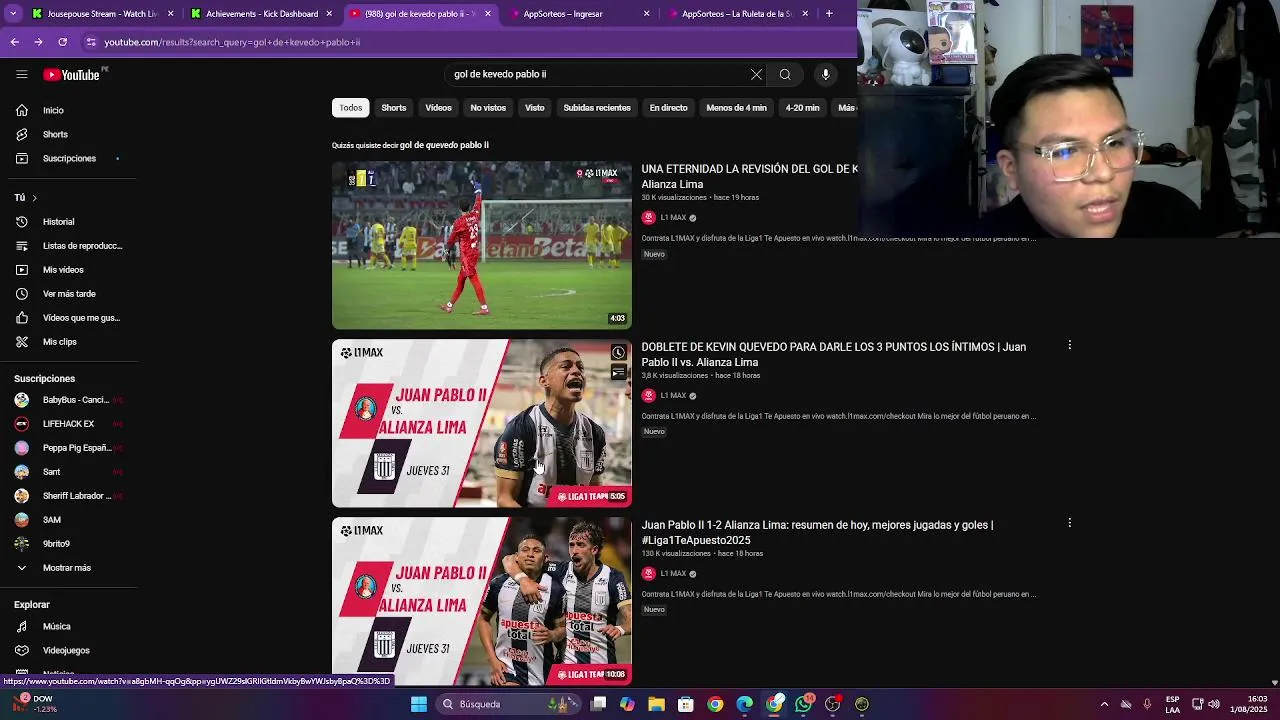This screenshot has height=720, width=1280.
Task: Click the suggested query gol de quevedo pablo ii
Action: (444, 145)
